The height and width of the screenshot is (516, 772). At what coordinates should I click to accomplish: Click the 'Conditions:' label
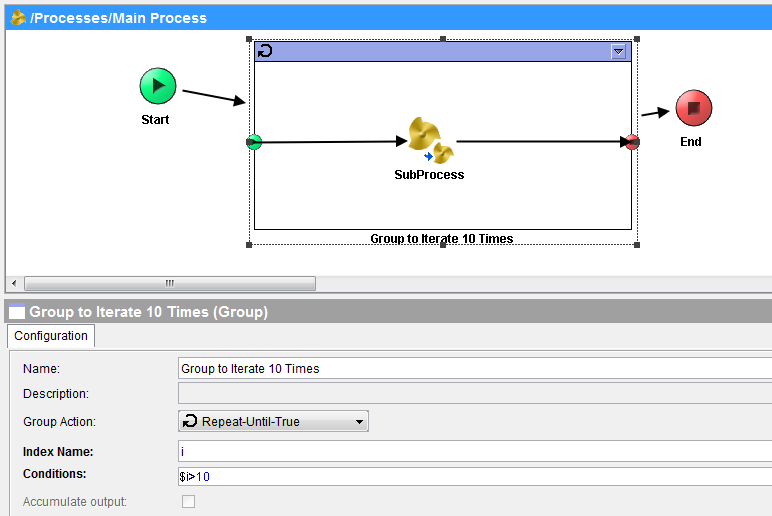55,474
